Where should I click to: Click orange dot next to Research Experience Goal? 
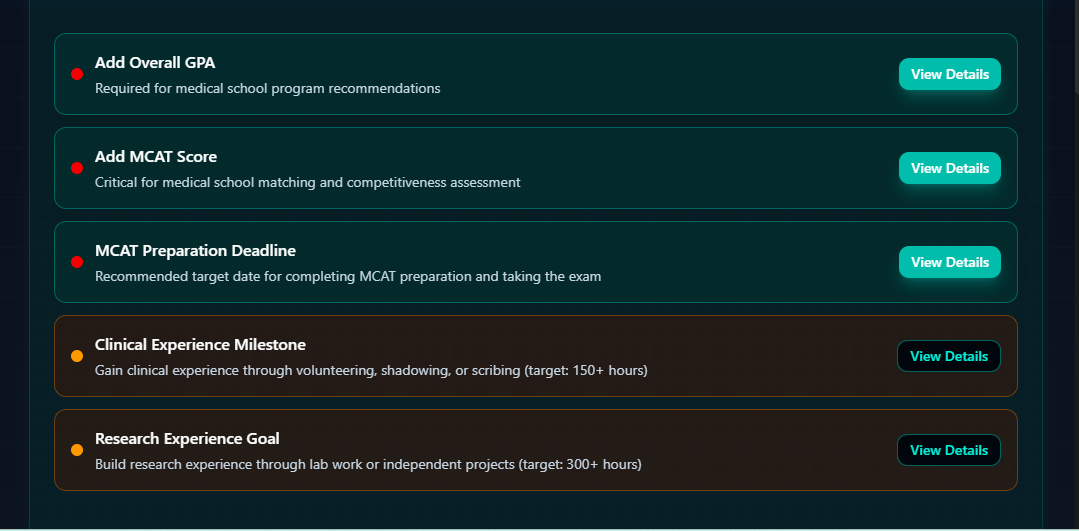(x=77, y=450)
